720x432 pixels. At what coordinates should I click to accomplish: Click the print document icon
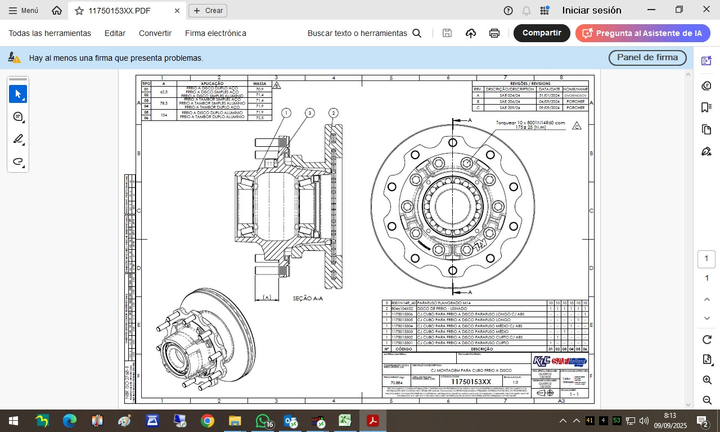pos(494,33)
